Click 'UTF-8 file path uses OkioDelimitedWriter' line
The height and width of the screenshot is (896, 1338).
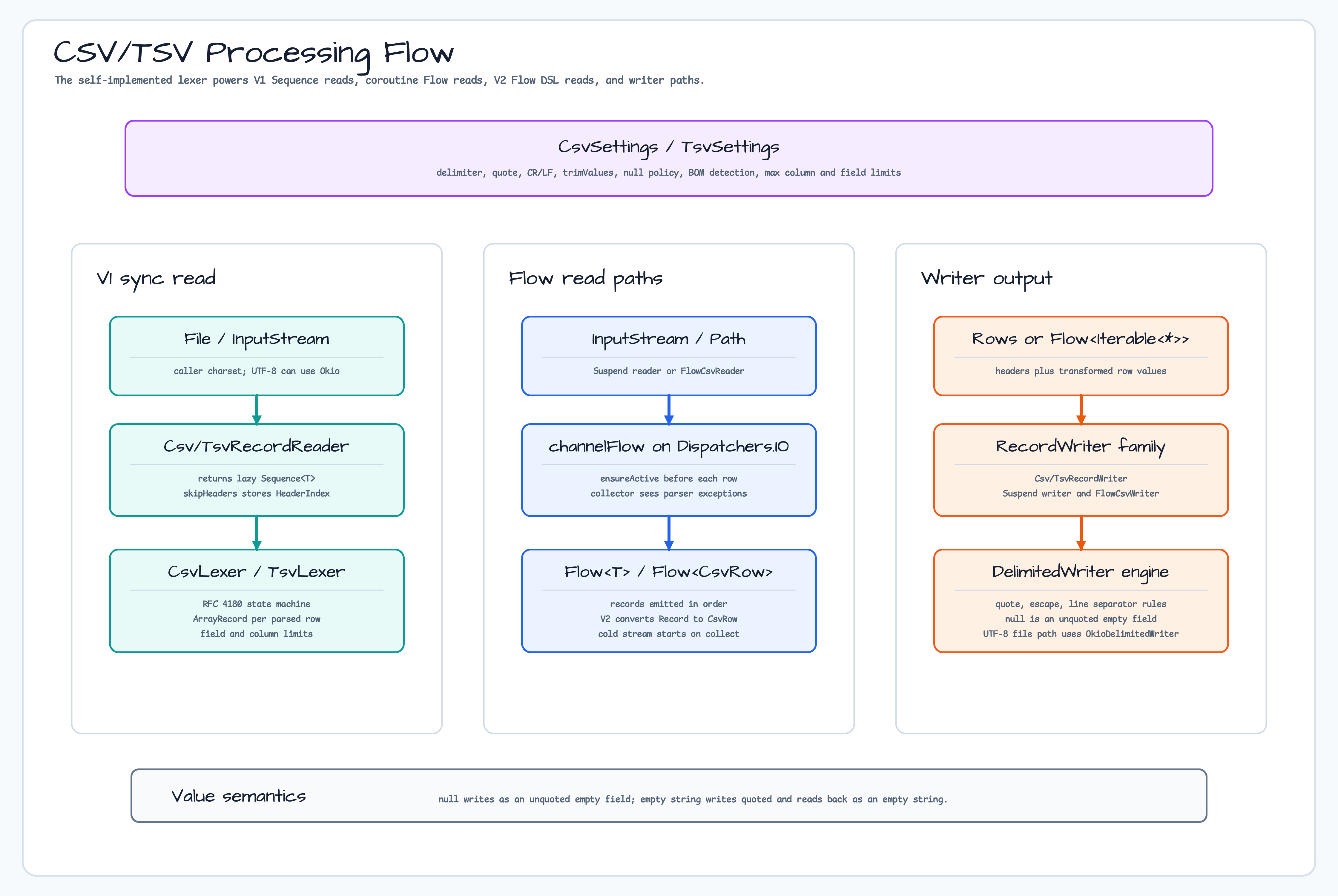pyautogui.click(x=1080, y=634)
